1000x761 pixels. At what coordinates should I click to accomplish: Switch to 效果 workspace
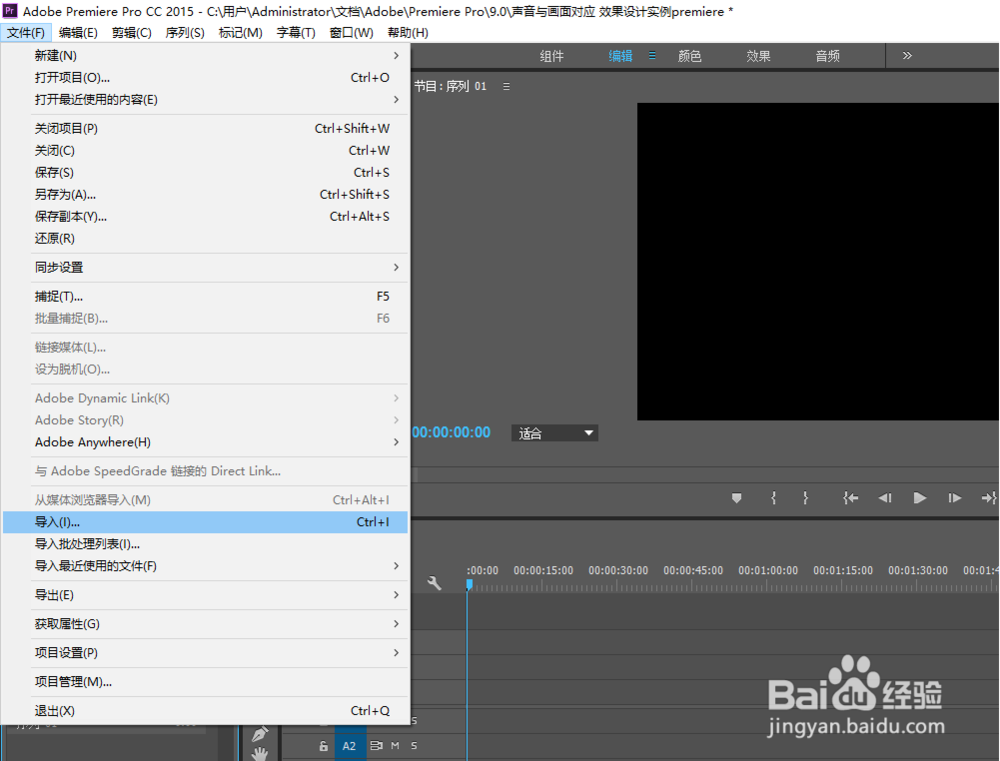(x=758, y=56)
